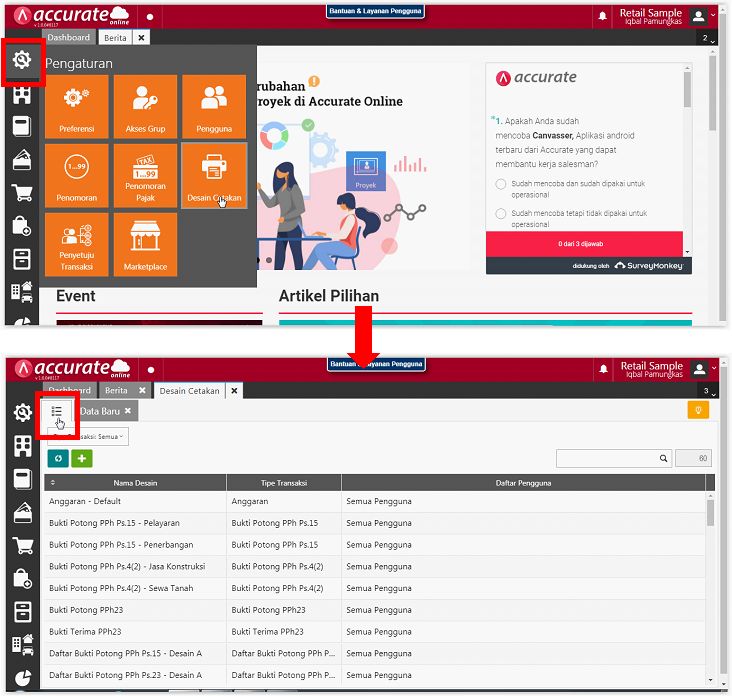This screenshot has width=732, height=696.
Task: Select the Desain Cetakan tab
Action: [x=189, y=391]
